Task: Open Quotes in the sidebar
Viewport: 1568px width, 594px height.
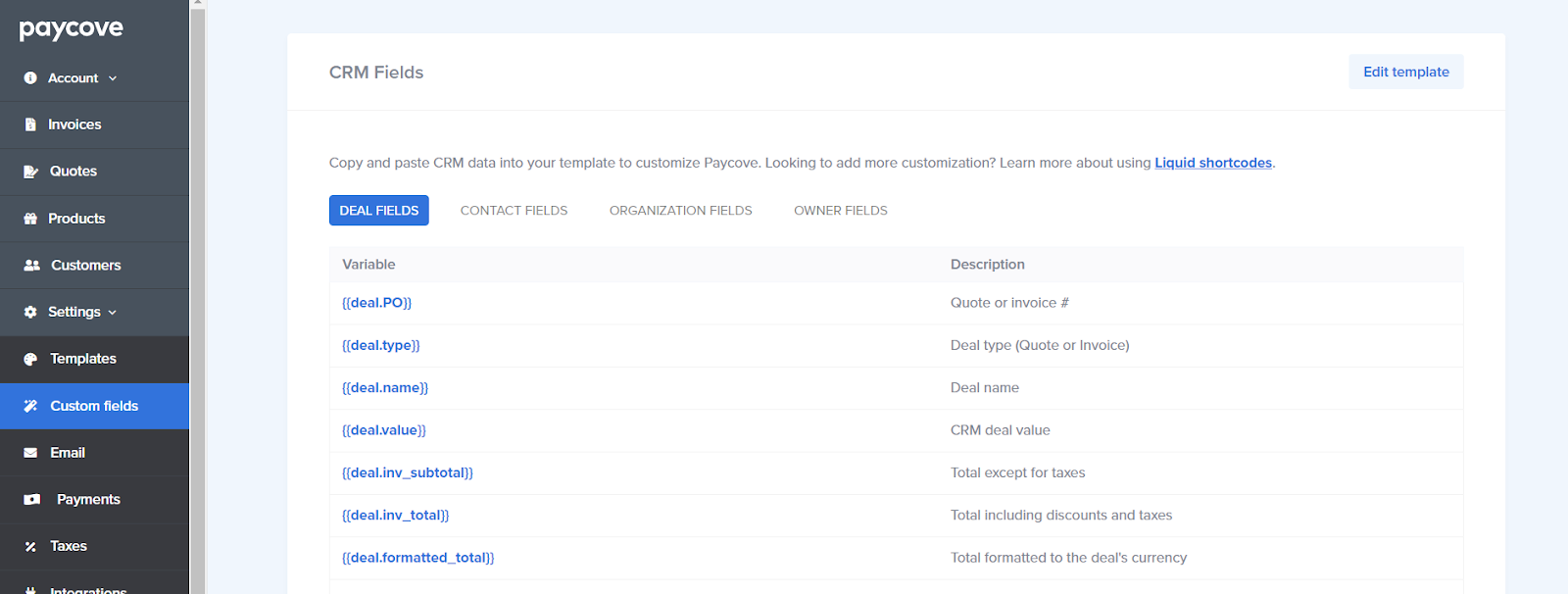Action: (x=94, y=172)
